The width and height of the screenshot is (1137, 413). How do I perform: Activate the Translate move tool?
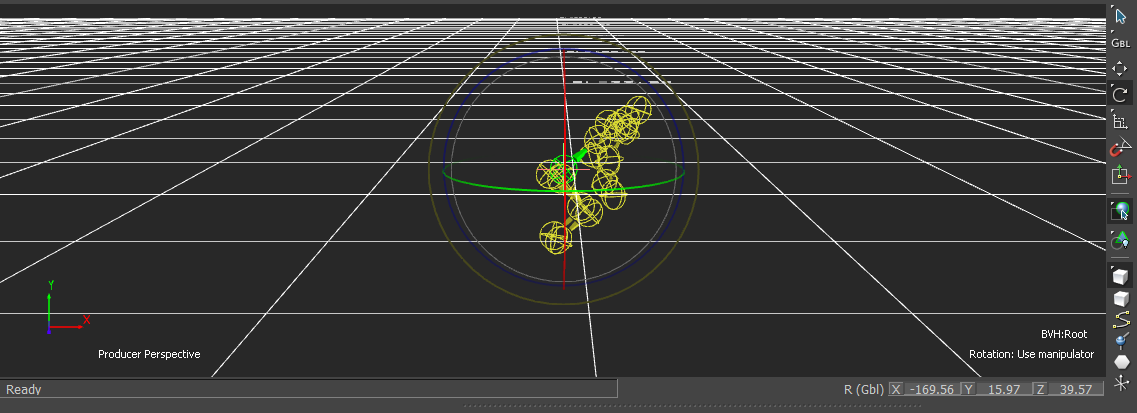point(1120,69)
